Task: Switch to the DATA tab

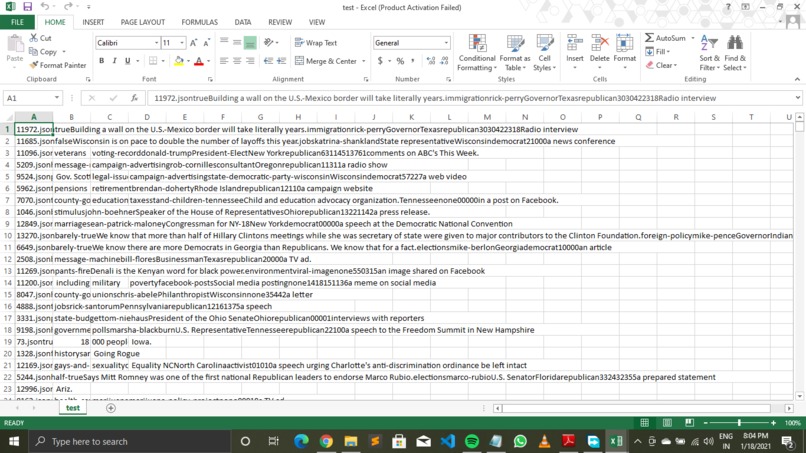Action: pos(243,22)
